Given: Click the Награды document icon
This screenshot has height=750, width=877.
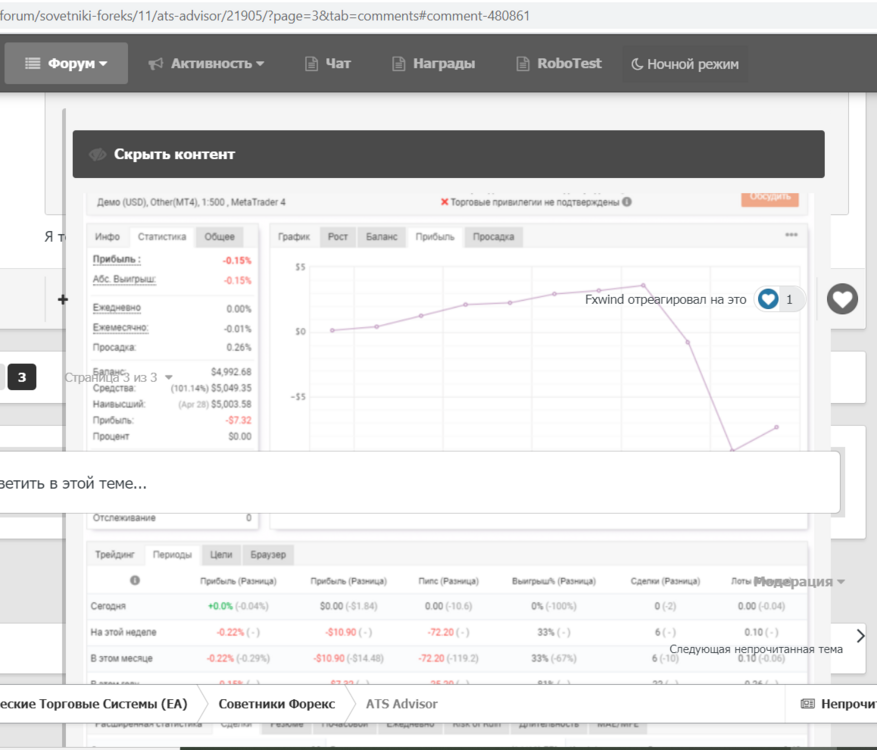Looking at the screenshot, I should pyautogui.click(x=398, y=64).
